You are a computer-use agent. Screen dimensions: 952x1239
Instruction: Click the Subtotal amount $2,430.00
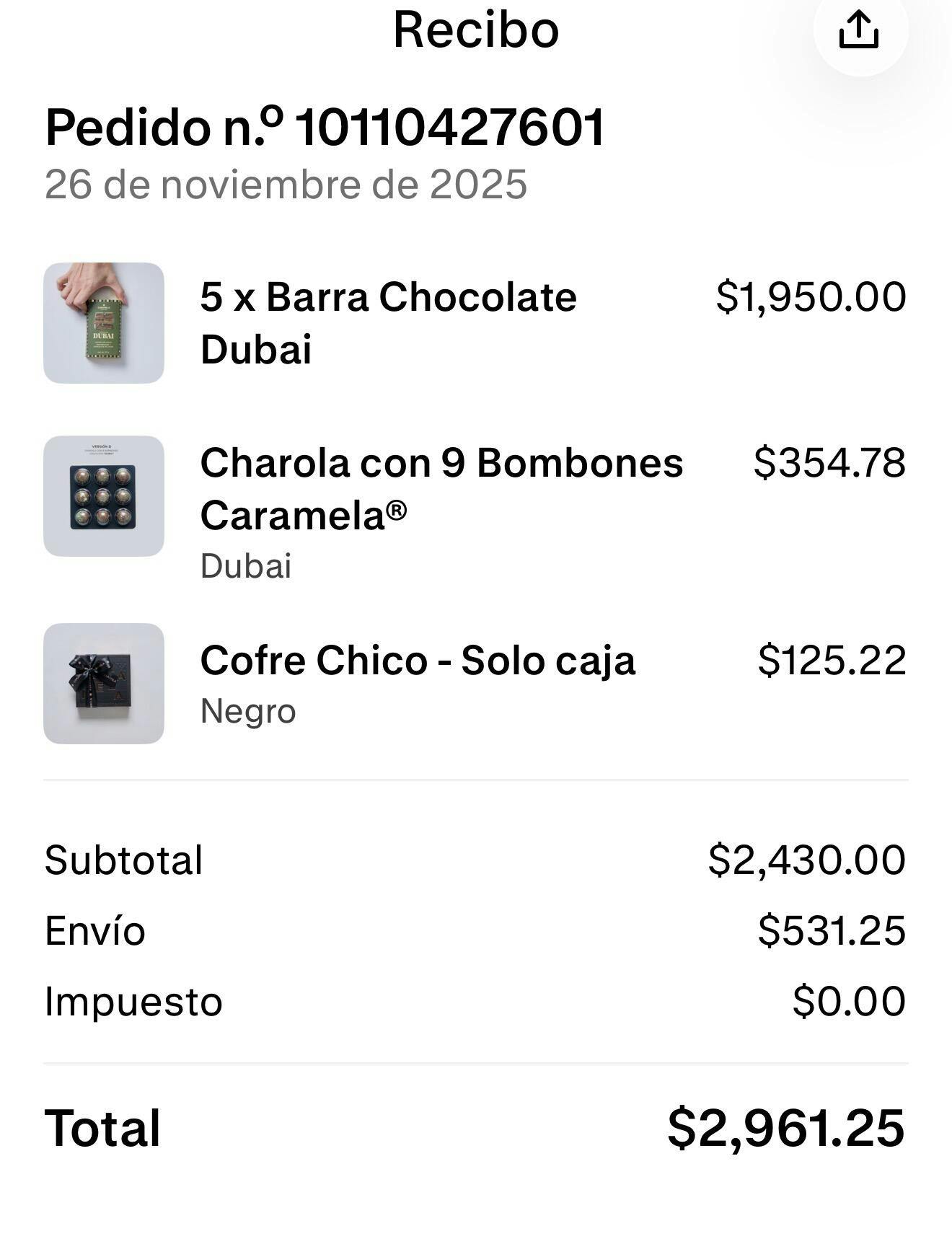pyautogui.click(x=806, y=860)
